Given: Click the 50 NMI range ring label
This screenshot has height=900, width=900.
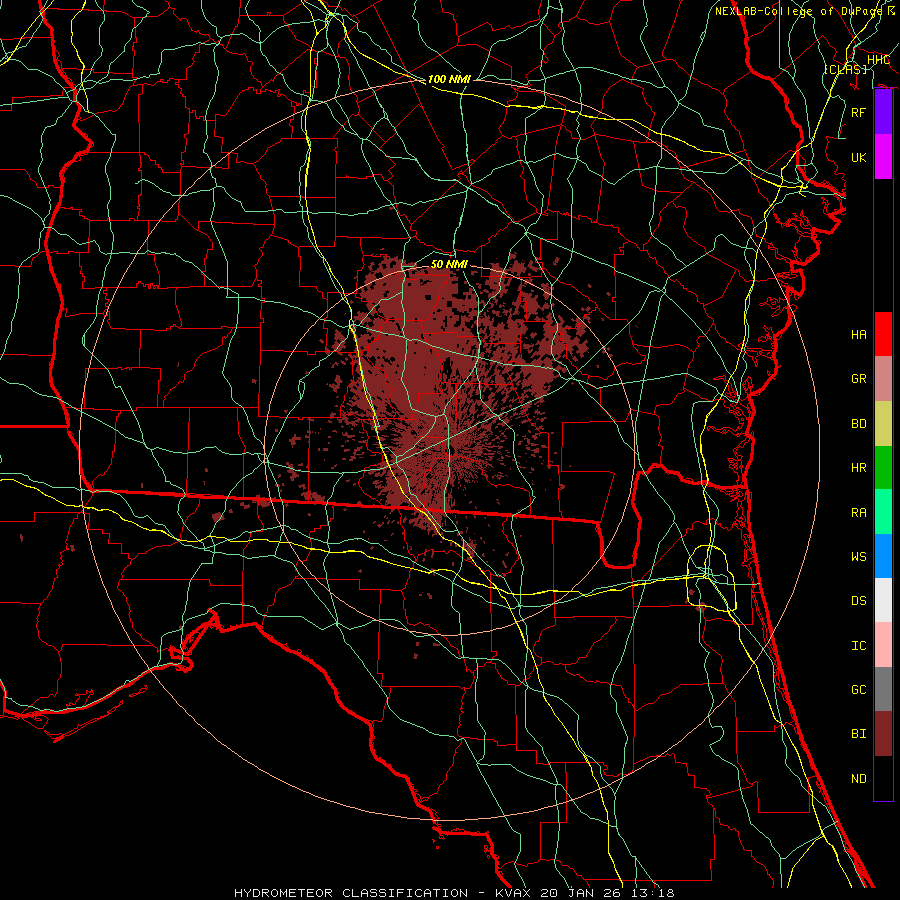Looking at the screenshot, I should [449, 264].
